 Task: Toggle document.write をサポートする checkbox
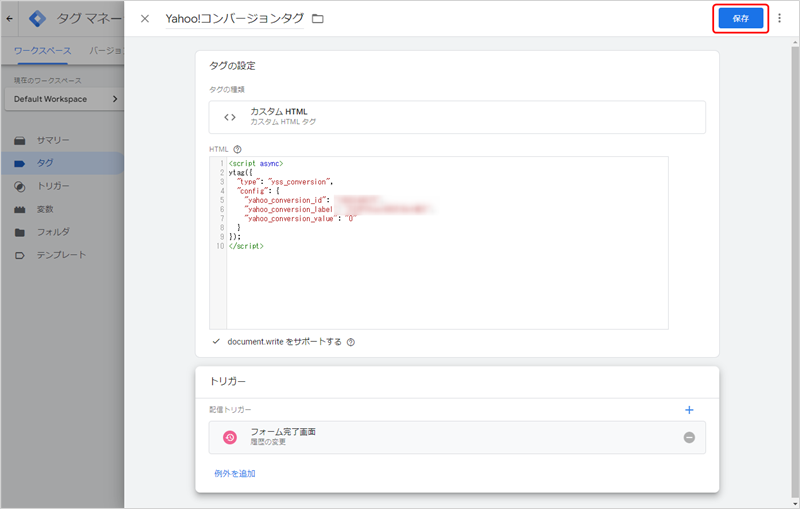pyautogui.click(x=216, y=342)
